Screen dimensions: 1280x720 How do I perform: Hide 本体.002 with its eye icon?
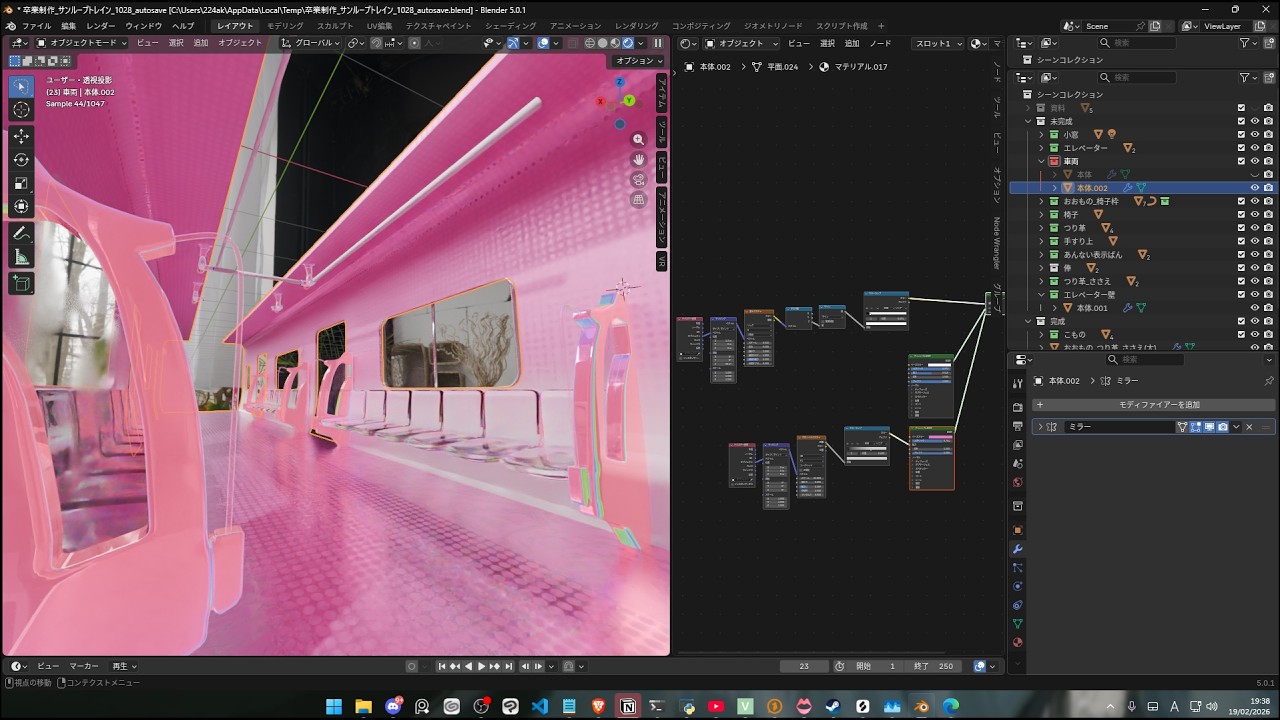pyautogui.click(x=1255, y=187)
